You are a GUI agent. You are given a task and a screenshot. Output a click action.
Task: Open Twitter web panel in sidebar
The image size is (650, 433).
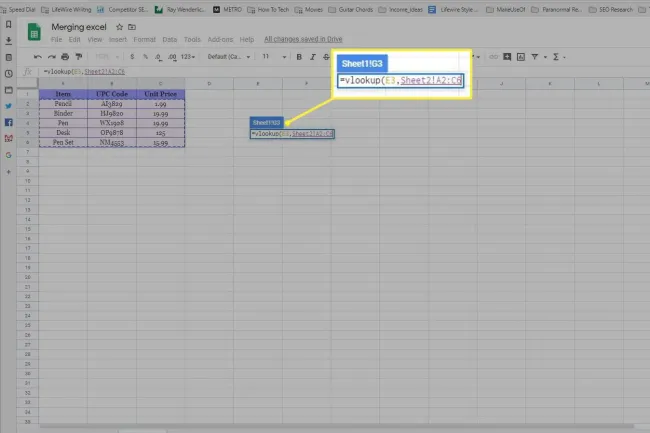pos(8,106)
